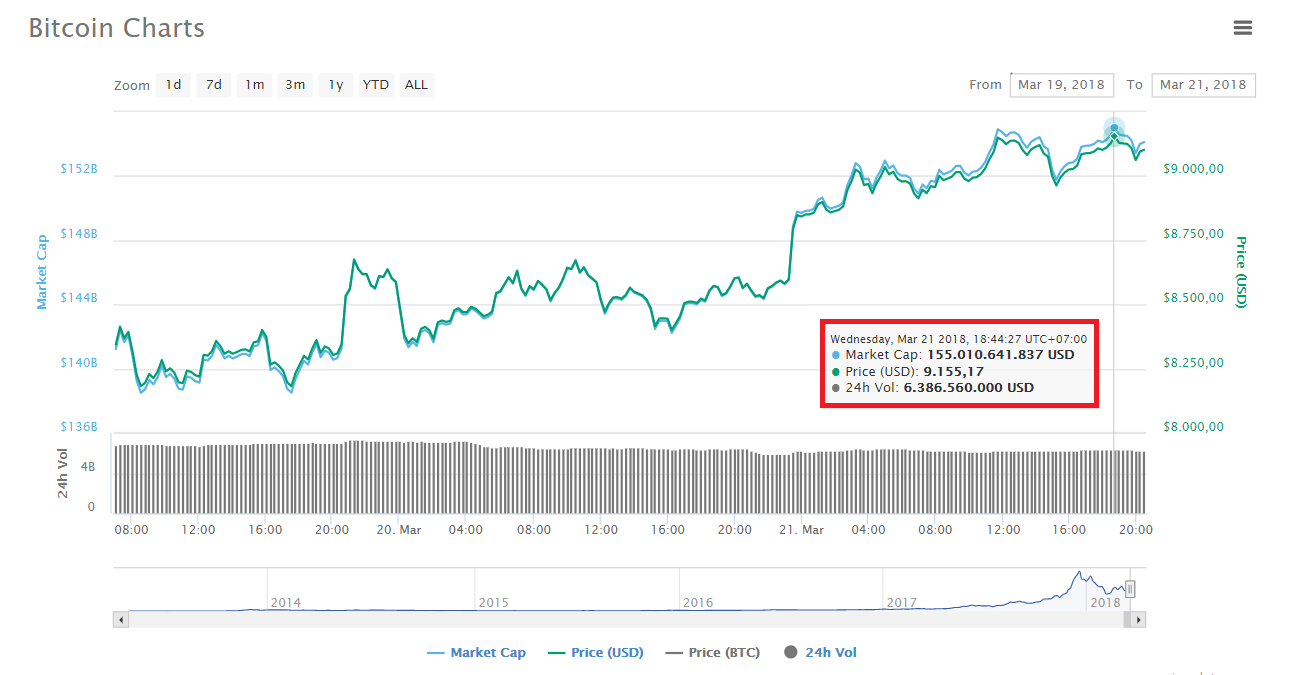Click the From date field

tap(1061, 85)
